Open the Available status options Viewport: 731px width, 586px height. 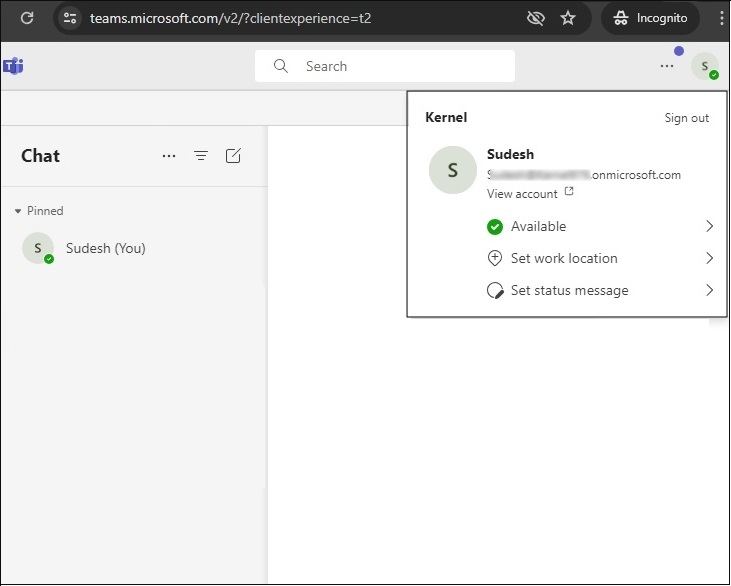(600, 227)
